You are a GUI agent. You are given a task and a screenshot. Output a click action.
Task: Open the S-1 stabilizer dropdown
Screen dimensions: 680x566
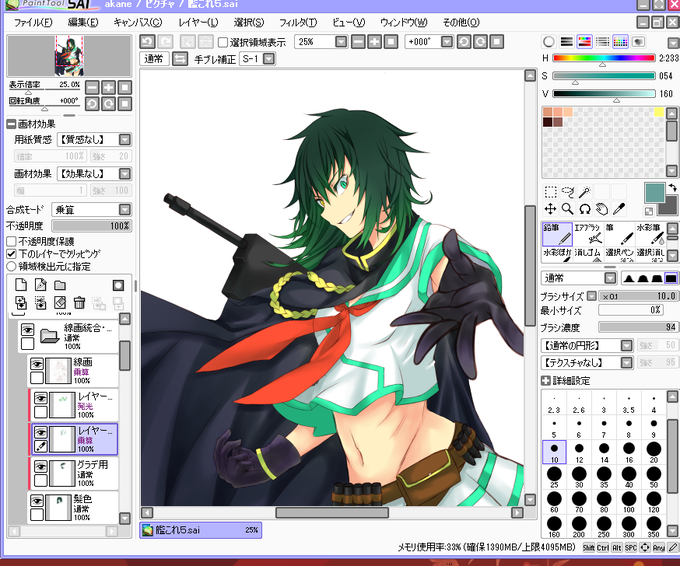pos(269,59)
